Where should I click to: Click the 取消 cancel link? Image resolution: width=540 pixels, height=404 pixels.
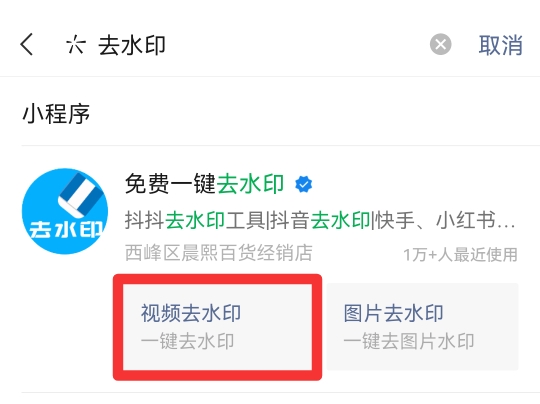[x=500, y=45]
